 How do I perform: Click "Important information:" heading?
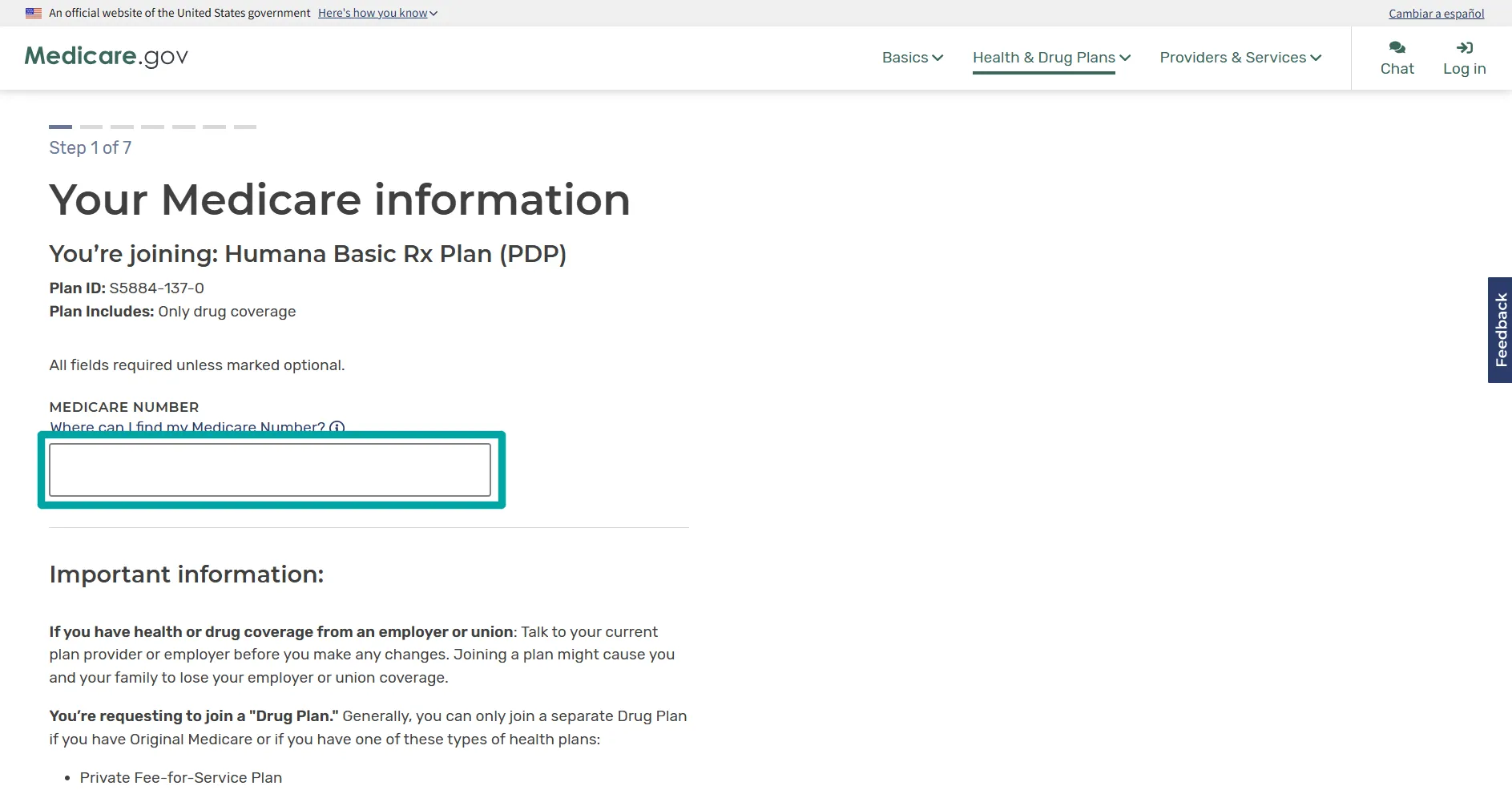[x=187, y=574]
